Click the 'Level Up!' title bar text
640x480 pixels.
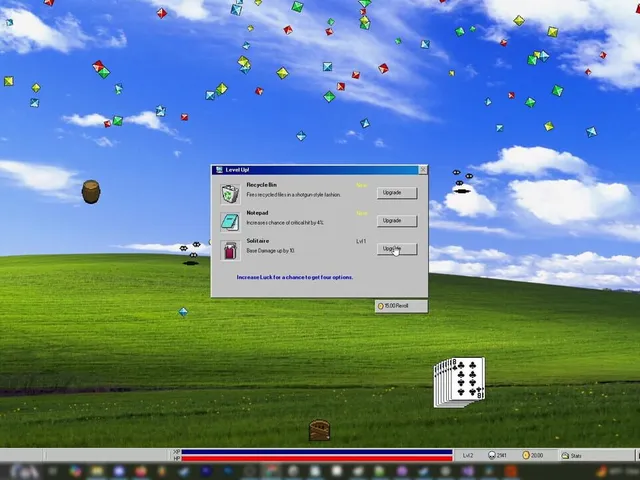coord(237,170)
